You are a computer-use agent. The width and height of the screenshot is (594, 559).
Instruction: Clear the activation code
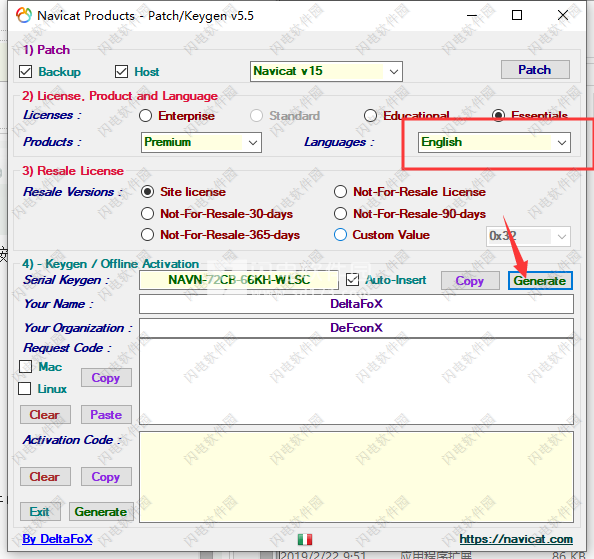[45, 477]
